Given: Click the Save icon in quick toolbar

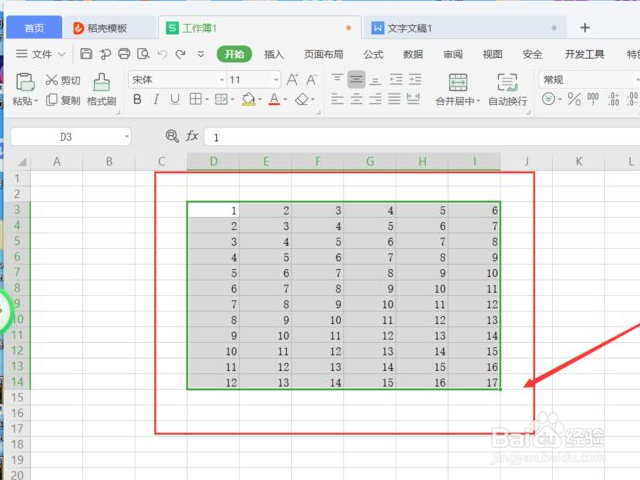Looking at the screenshot, I should pyautogui.click(x=86, y=54).
